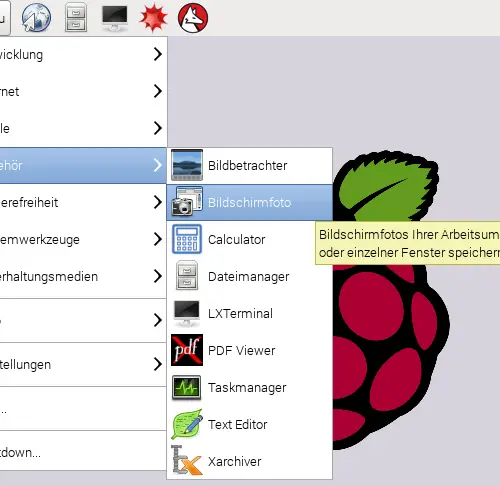
Task: Click the LXTerminal monitor icon
Action: coord(187,313)
